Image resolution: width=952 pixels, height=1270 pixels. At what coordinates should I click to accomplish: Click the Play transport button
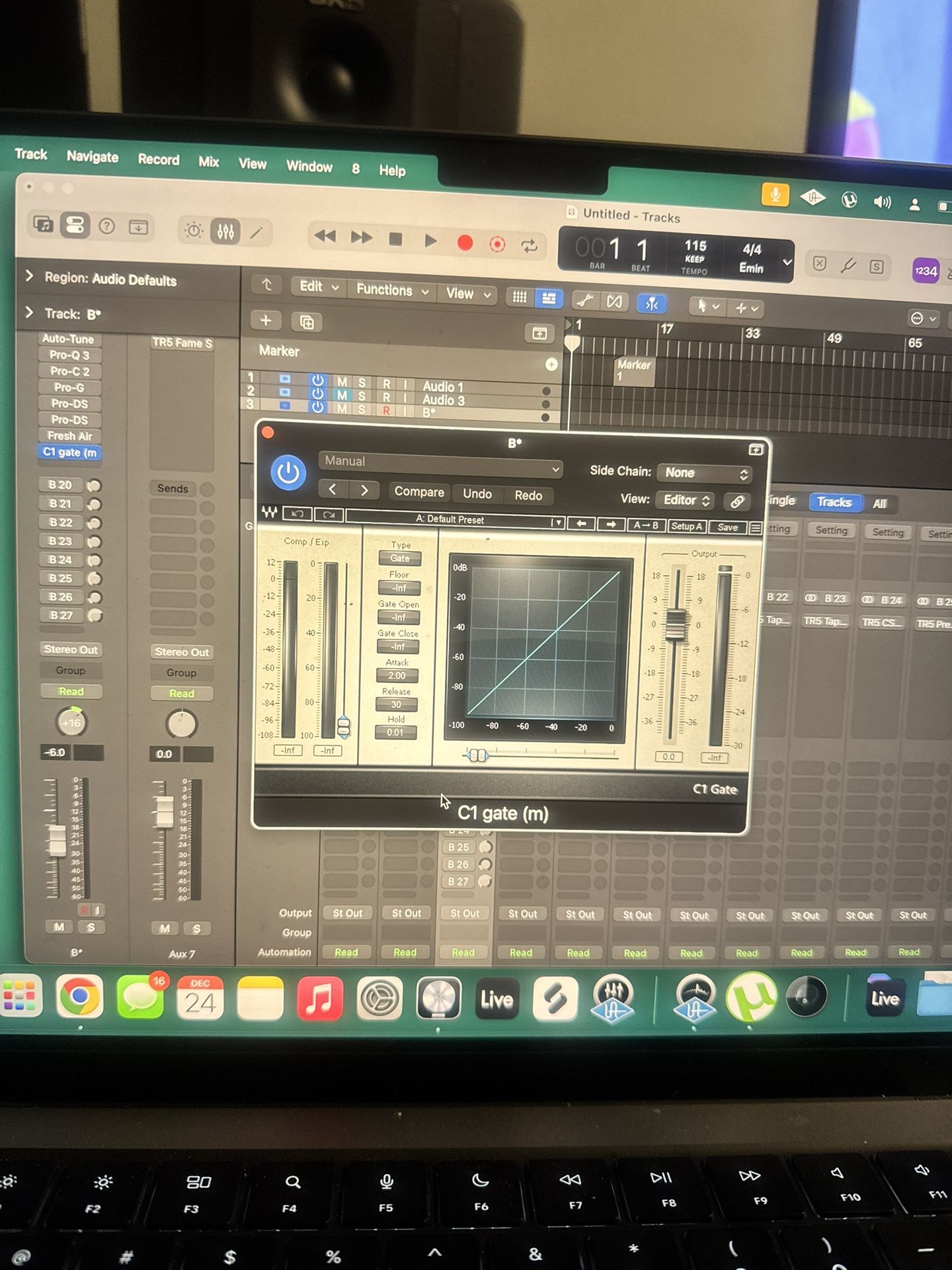[430, 241]
